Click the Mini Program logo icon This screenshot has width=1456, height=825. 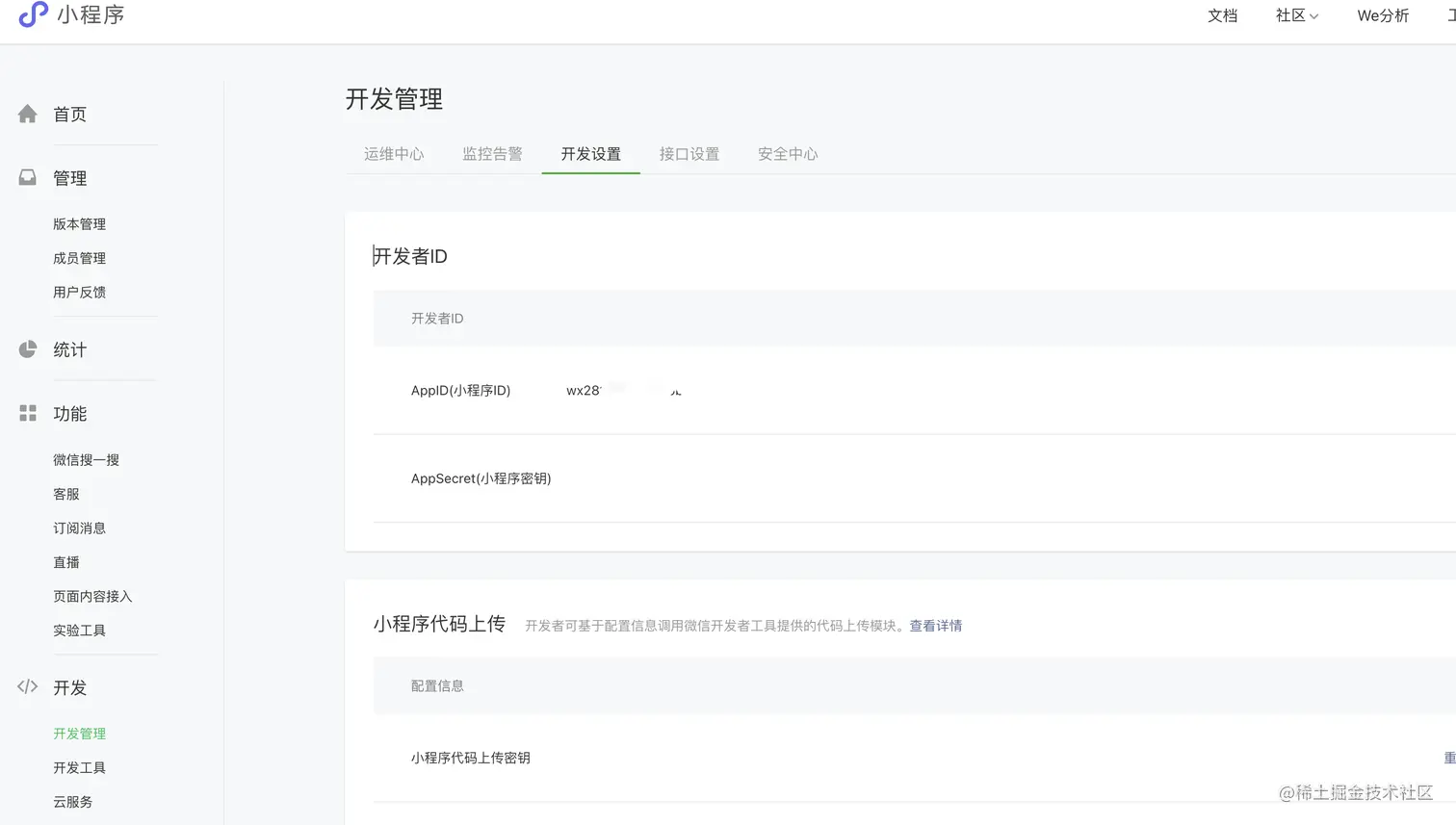pyautogui.click(x=33, y=14)
